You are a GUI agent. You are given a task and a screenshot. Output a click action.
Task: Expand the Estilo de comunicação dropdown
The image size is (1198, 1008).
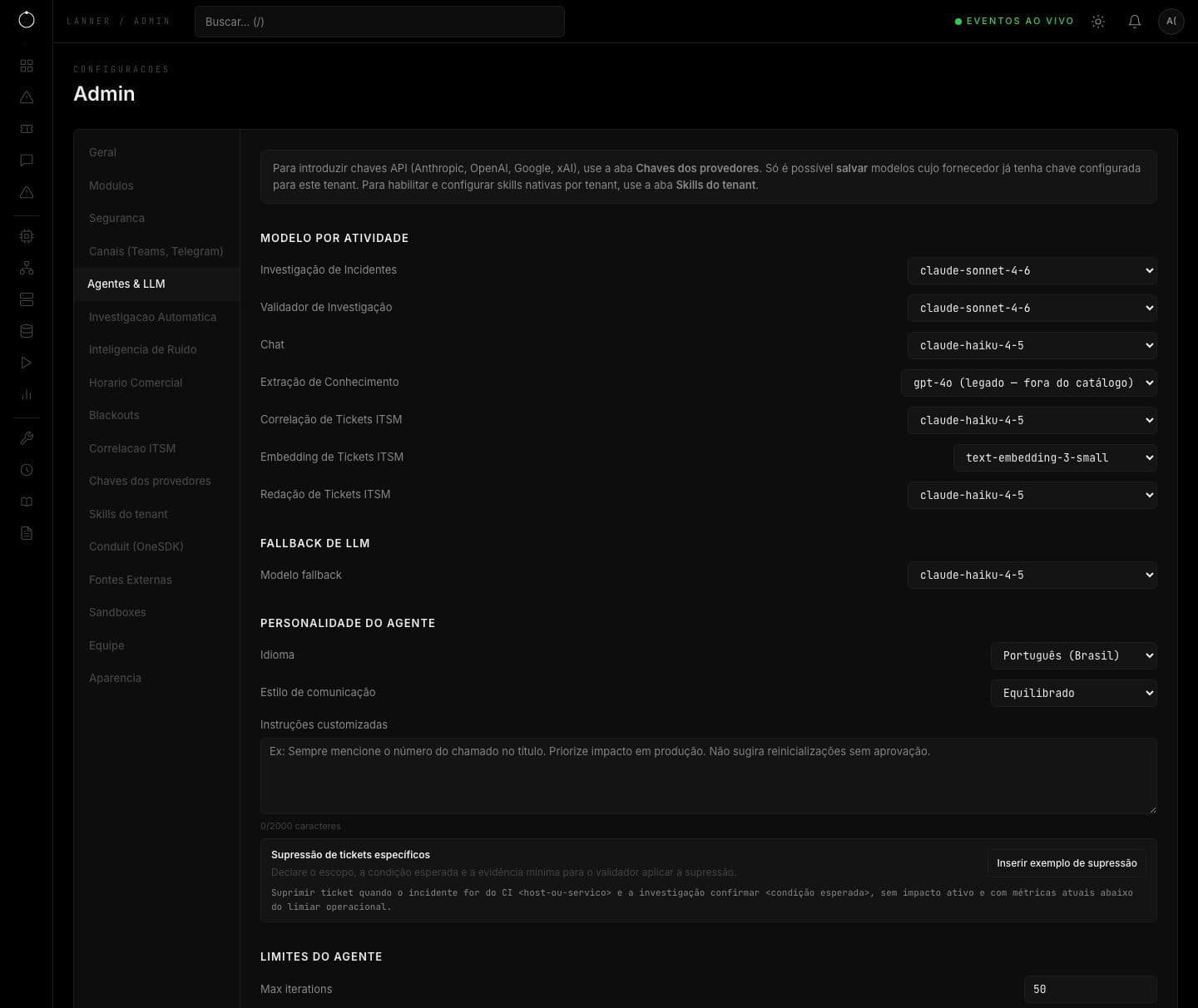(x=1074, y=693)
